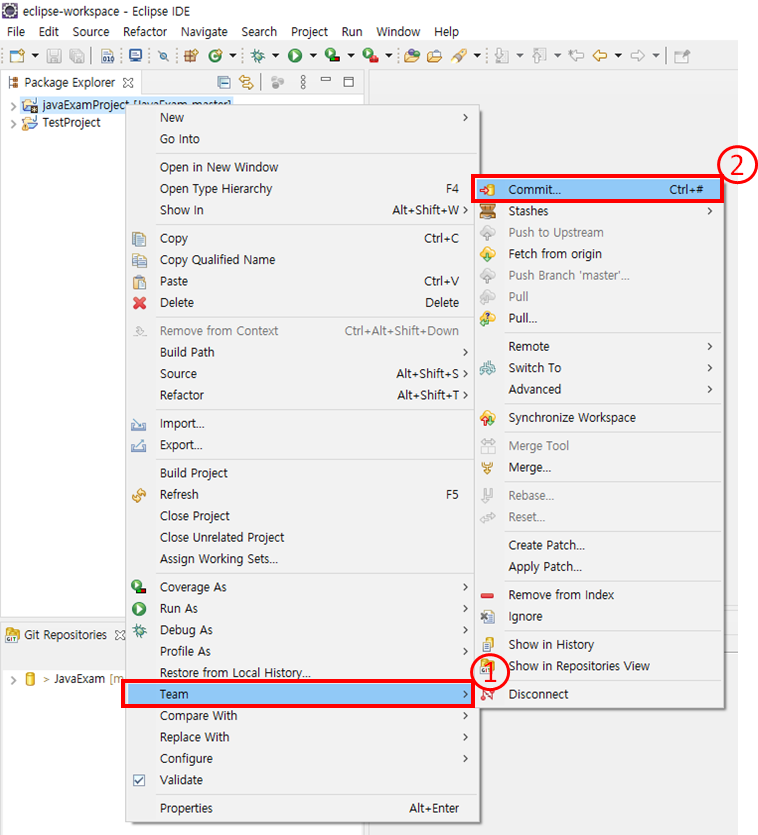This screenshot has height=835, width=758.
Task: Open the New file dropdown arrow
Action: pos(35,55)
